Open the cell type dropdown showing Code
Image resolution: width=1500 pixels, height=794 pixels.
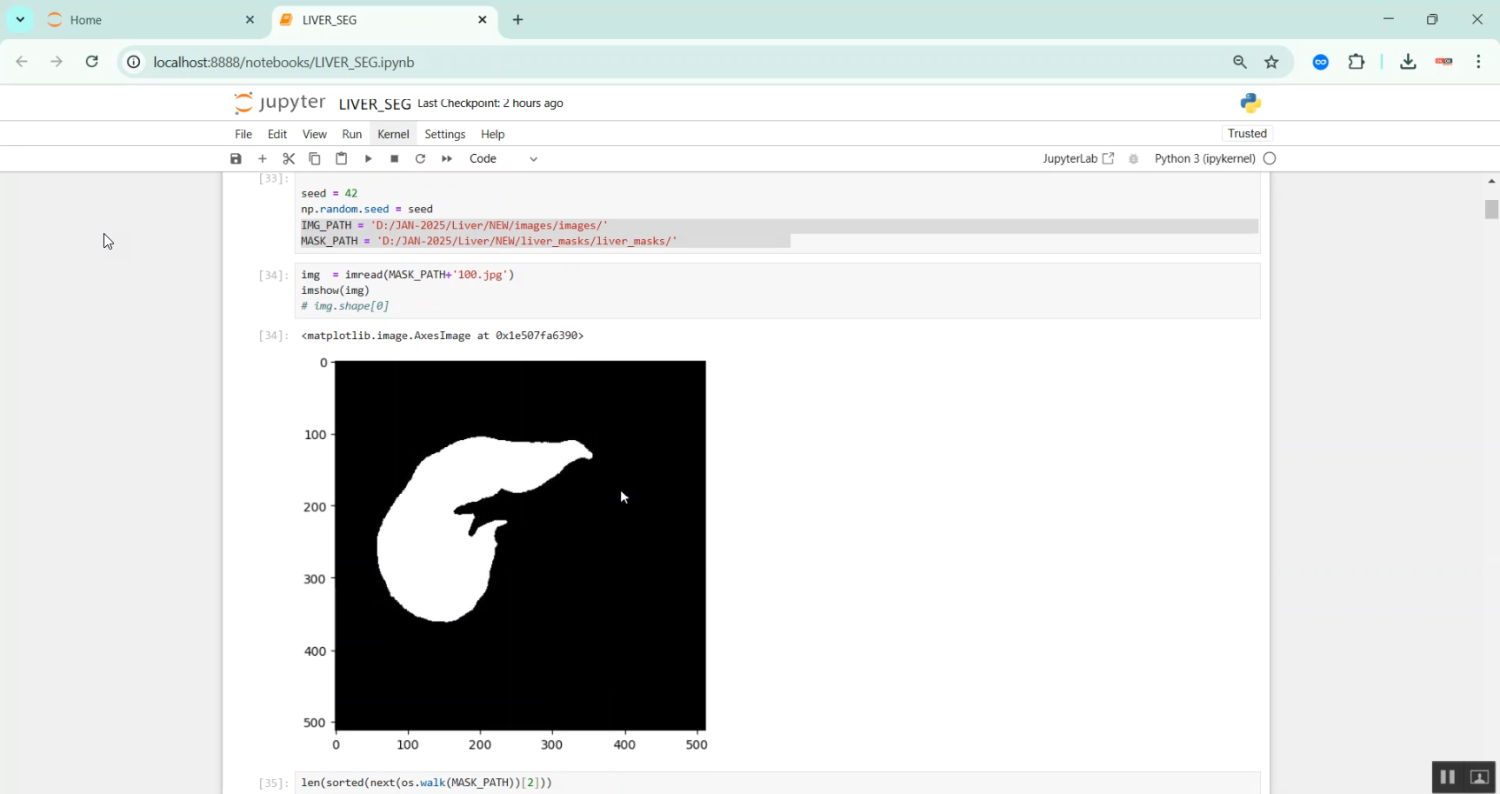click(x=503, y=159)
